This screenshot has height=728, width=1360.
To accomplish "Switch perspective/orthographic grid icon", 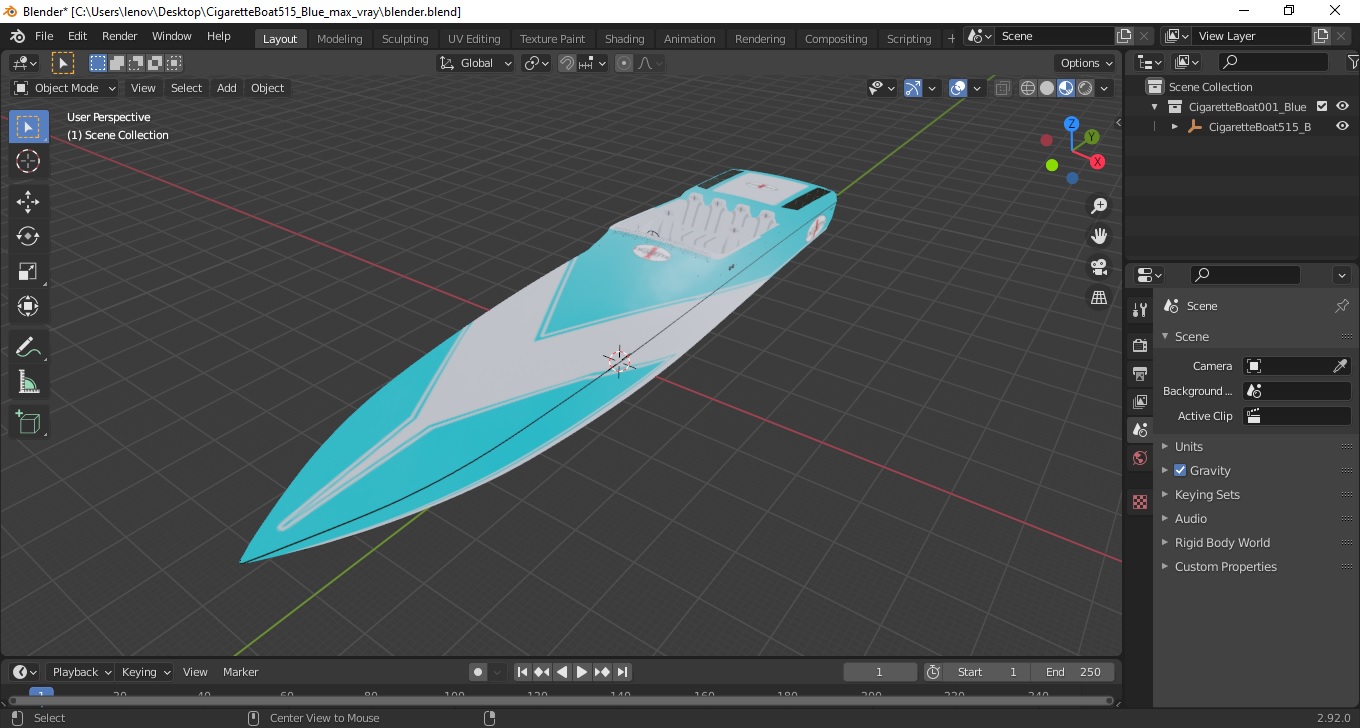I will click(x=1099, y=298).
